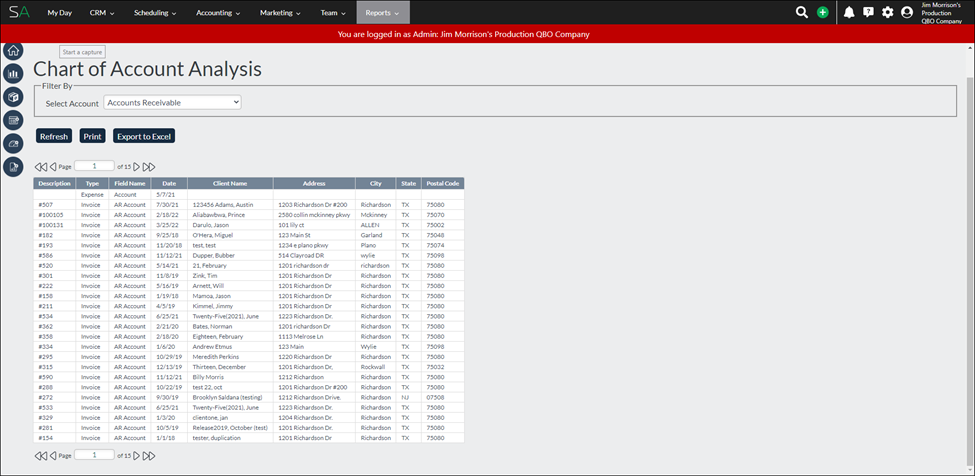Viewport: 975px width, 476px height.
Task: Click the top page number field
Action: click(95, 166)
